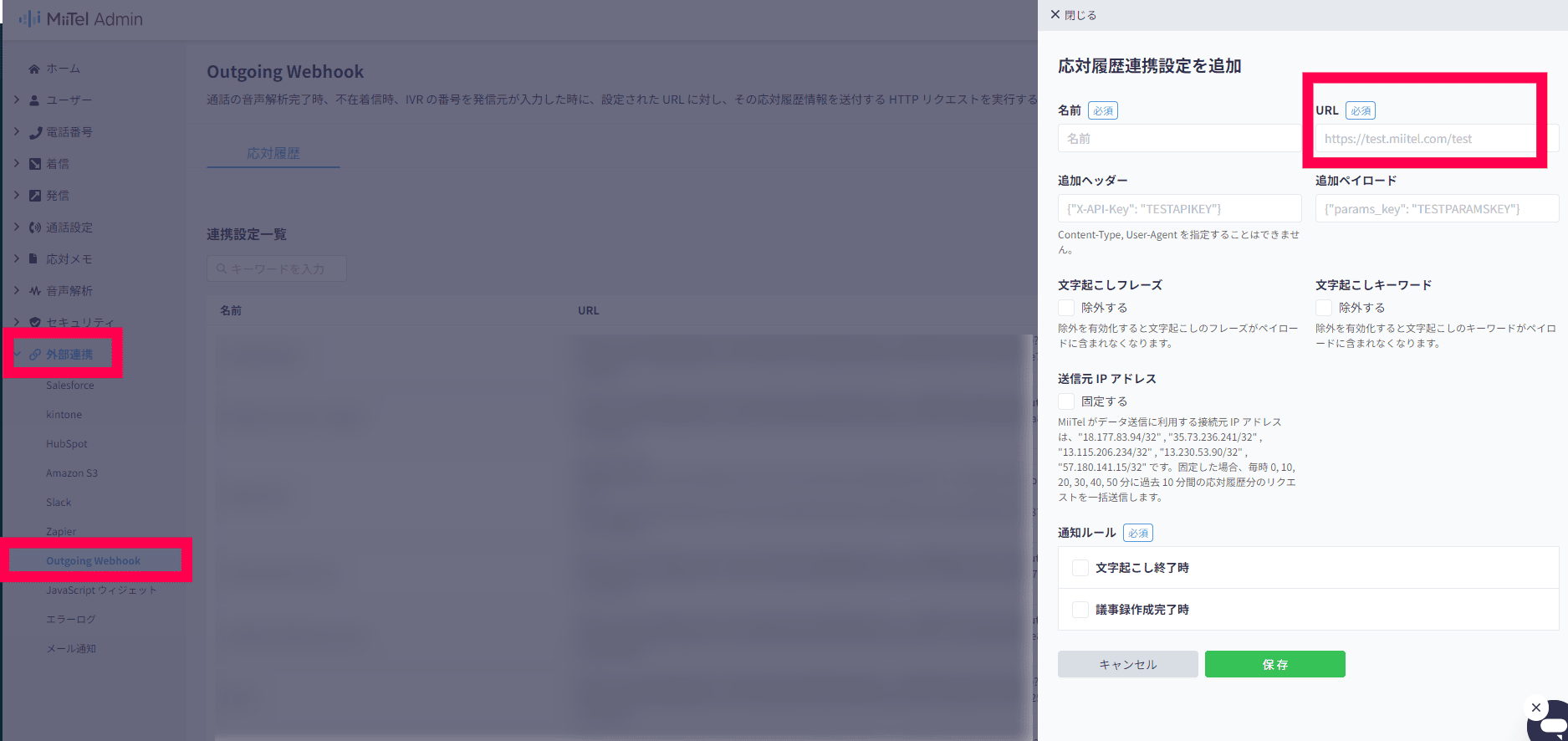Click the 名前 column header in the table
The height and width of the screenshot is (741, 1568).
pyautogui.click(x=231, y=310)
